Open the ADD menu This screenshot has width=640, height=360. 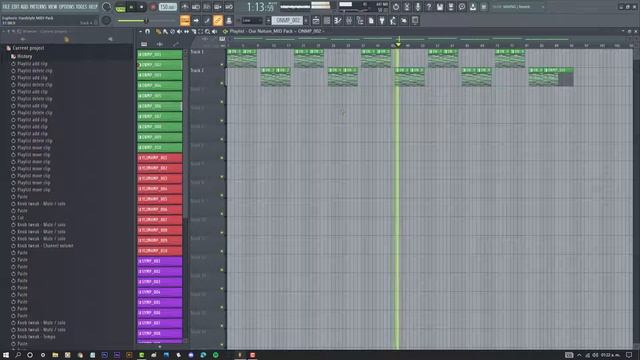[x=24, y=7]
